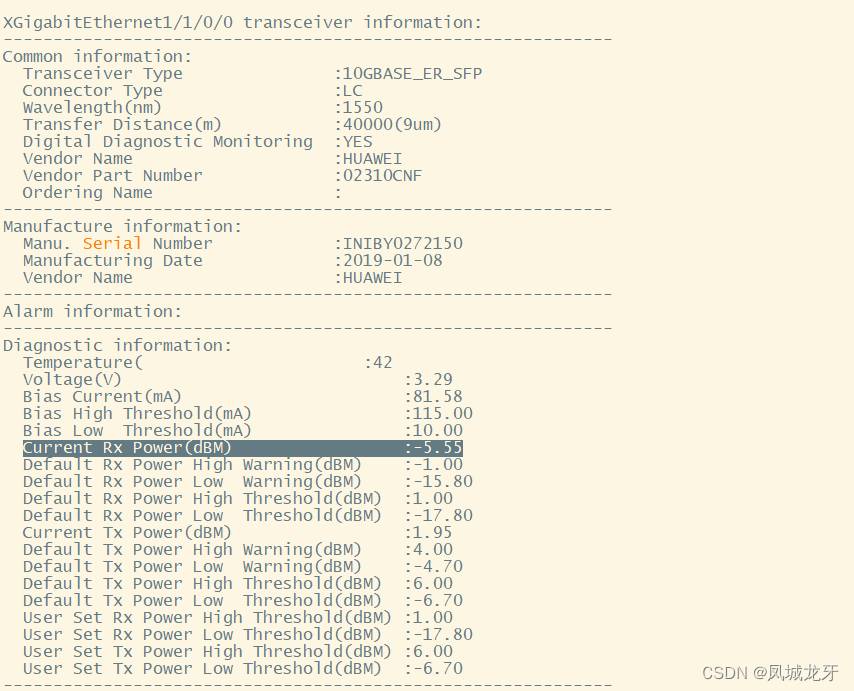Image resolution: width=854 pixels, height=691 pixels.
Task: Click the Connector Type value LC
Action: click(x=352, y=91)
